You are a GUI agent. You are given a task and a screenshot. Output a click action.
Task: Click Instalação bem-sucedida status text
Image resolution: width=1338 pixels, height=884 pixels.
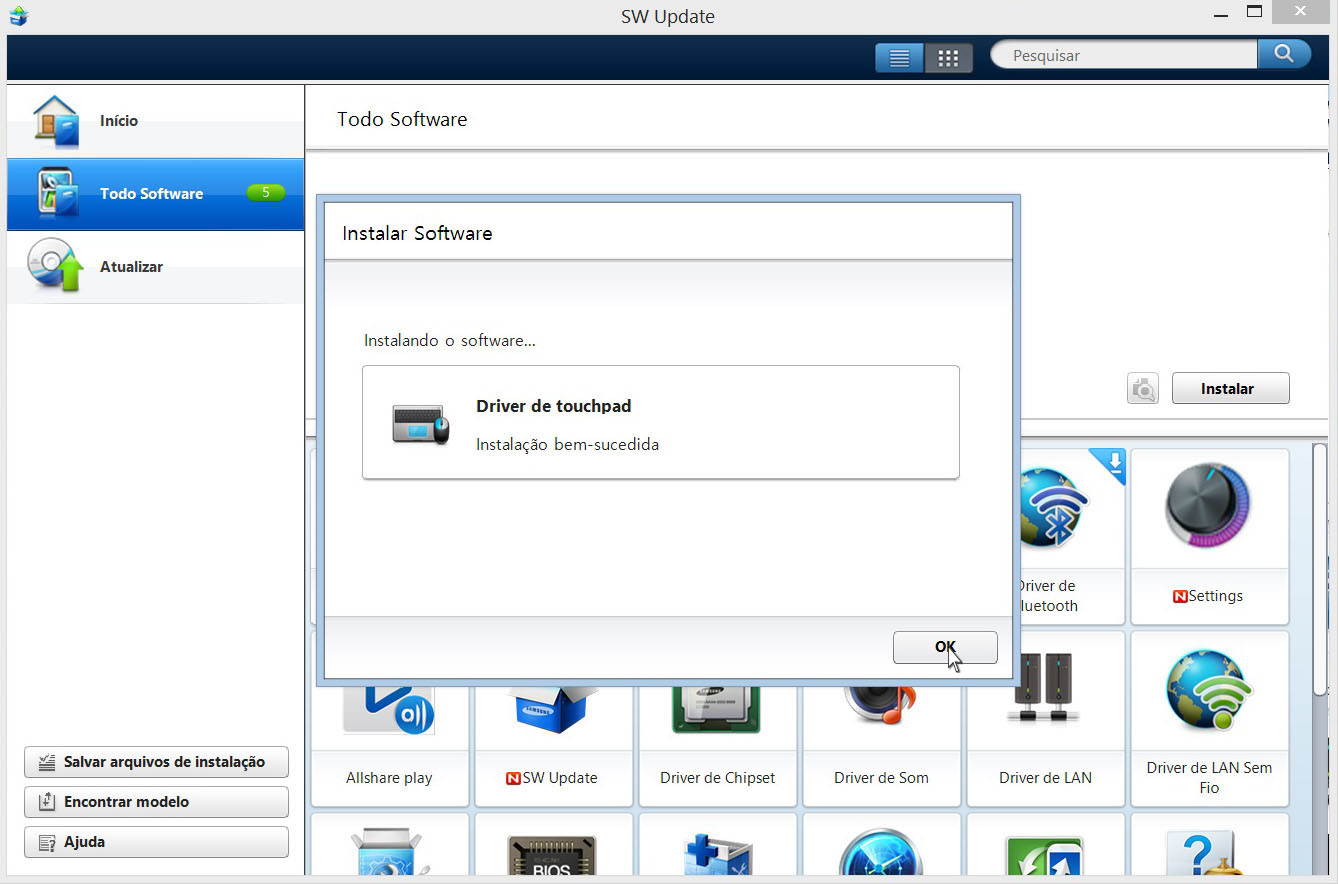[567, 444]
